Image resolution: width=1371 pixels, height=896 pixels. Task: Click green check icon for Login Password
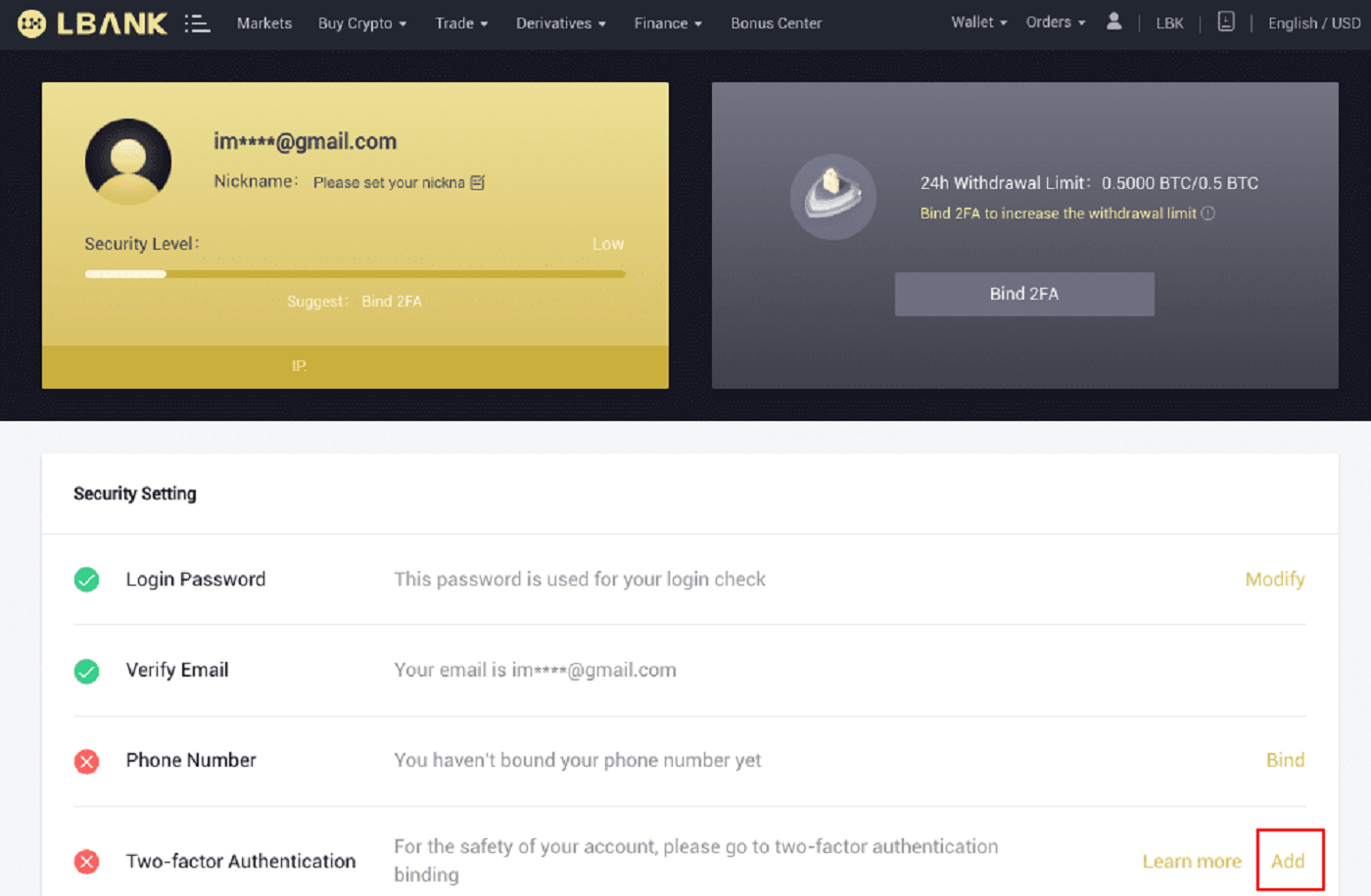(86, 580)
